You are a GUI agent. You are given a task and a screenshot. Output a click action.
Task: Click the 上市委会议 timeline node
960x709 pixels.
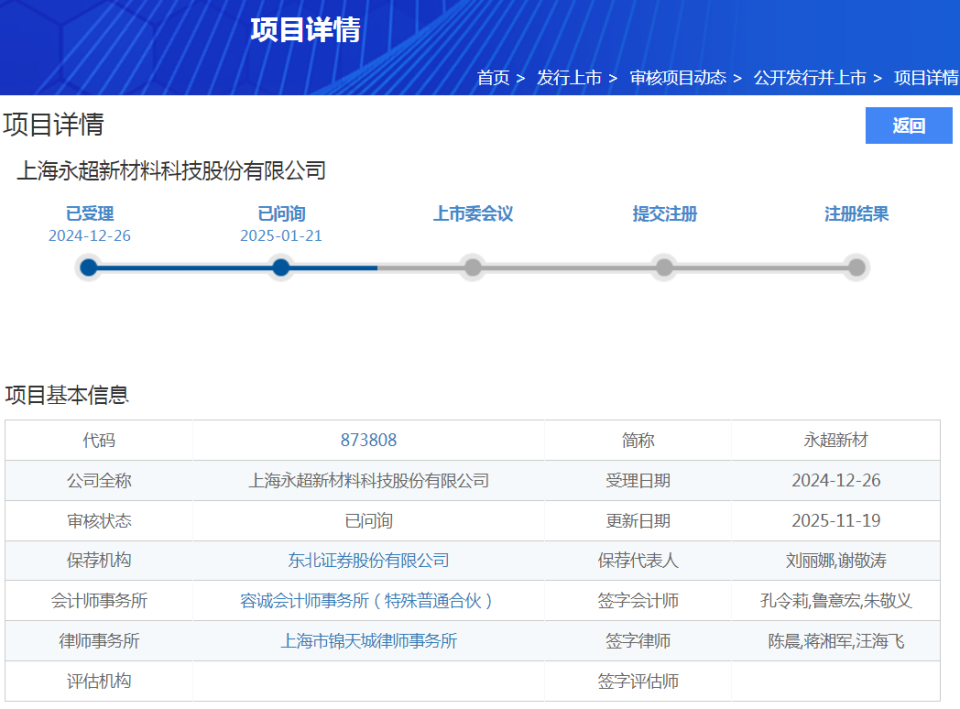(473, 267)
